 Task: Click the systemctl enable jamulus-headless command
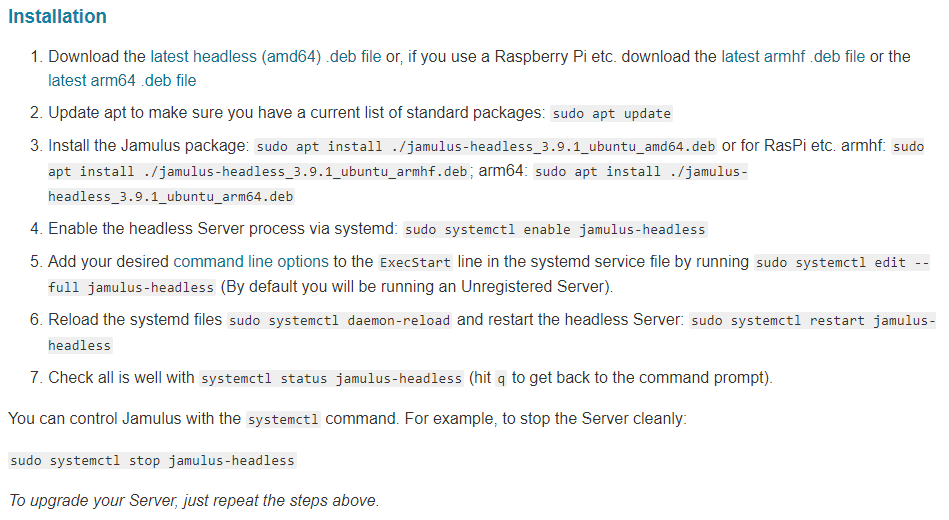pos(555,229)
